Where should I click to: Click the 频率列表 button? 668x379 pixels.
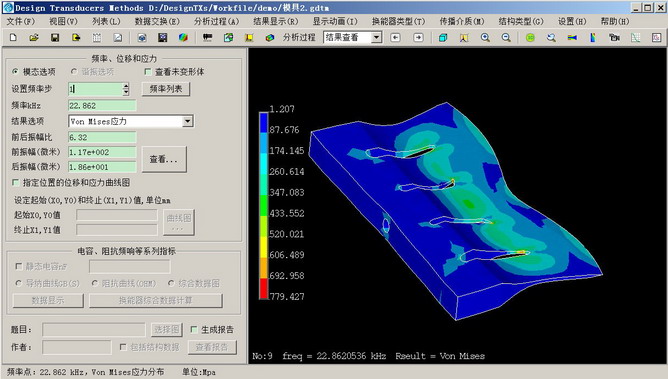166,89
